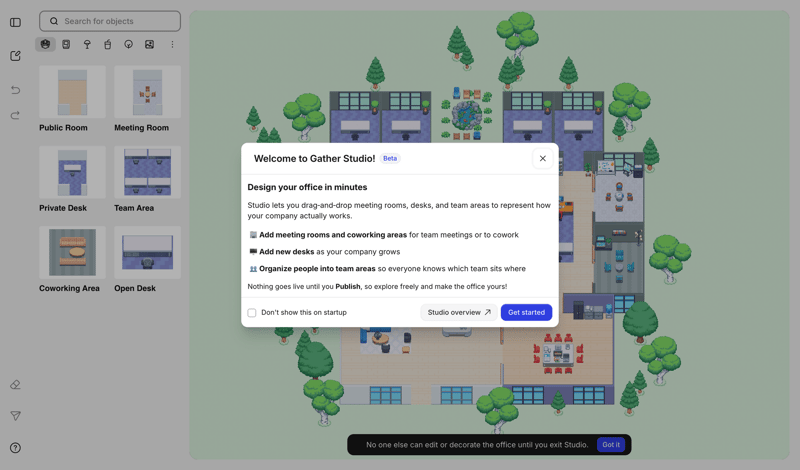The image size is (800, 470).
Task: Select the tree nature category icon
Action: 129,44
